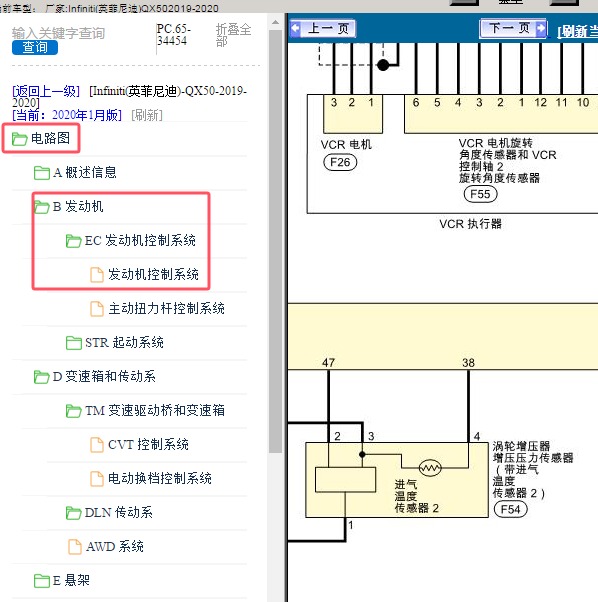Image resolution: width=598 pixels, height=602 pixels.
Task: Collapse the EC 发动机控制系统 node
Action: point(140,240)
